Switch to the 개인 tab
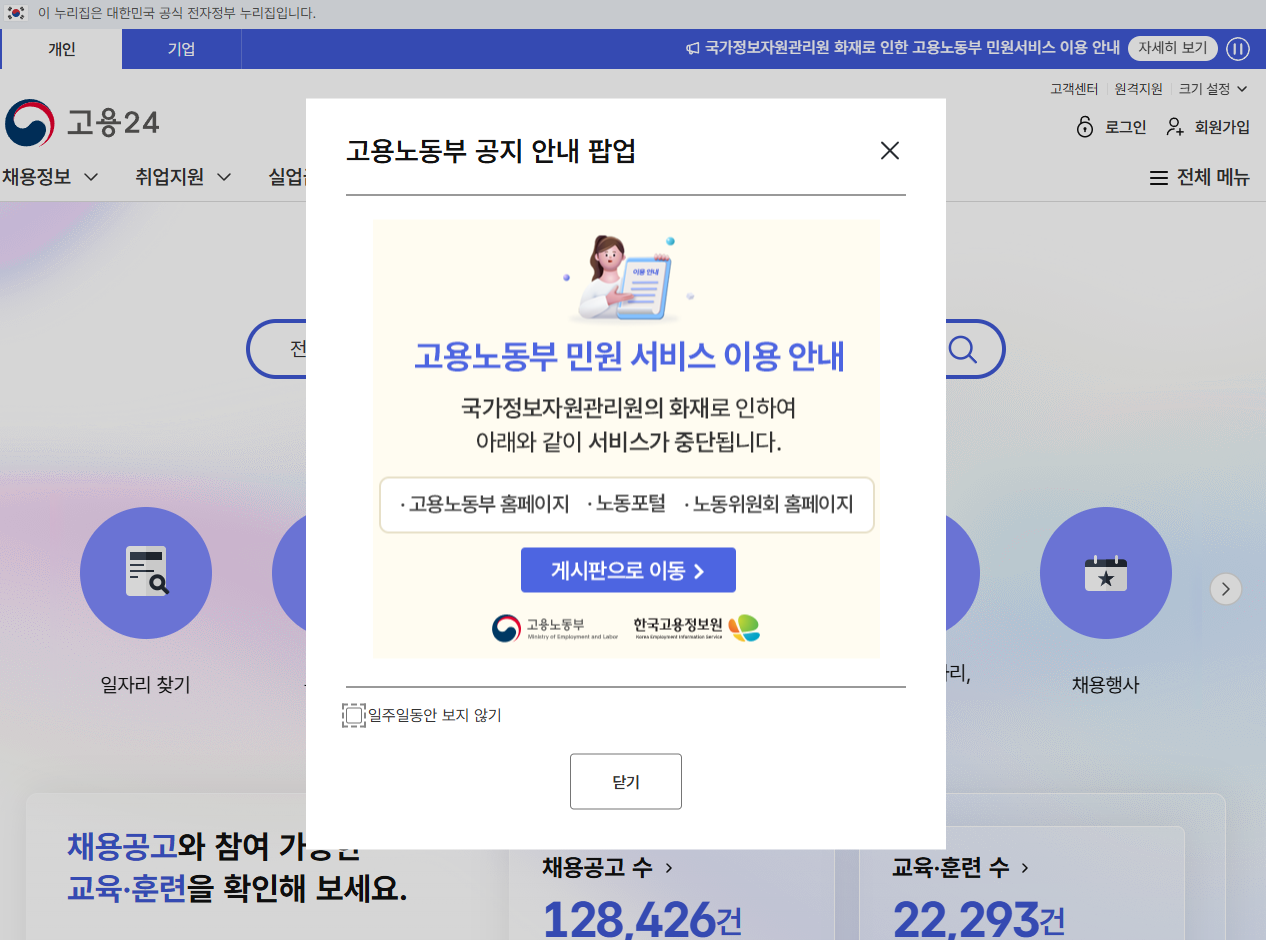1266x940 pixels. (x=62, y=49)
